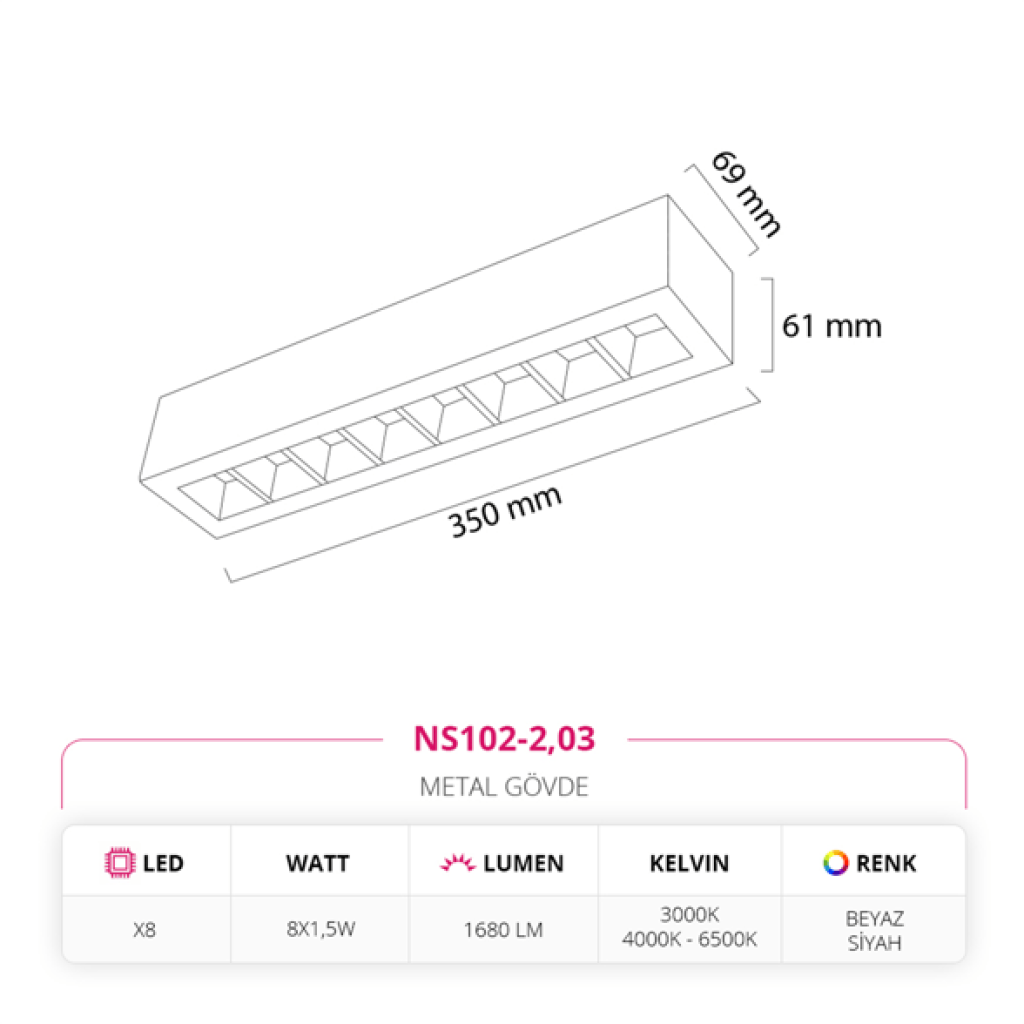Click the LUMEN column header label
Viewport: 1024px width, 1024px height.
[523, 863]
